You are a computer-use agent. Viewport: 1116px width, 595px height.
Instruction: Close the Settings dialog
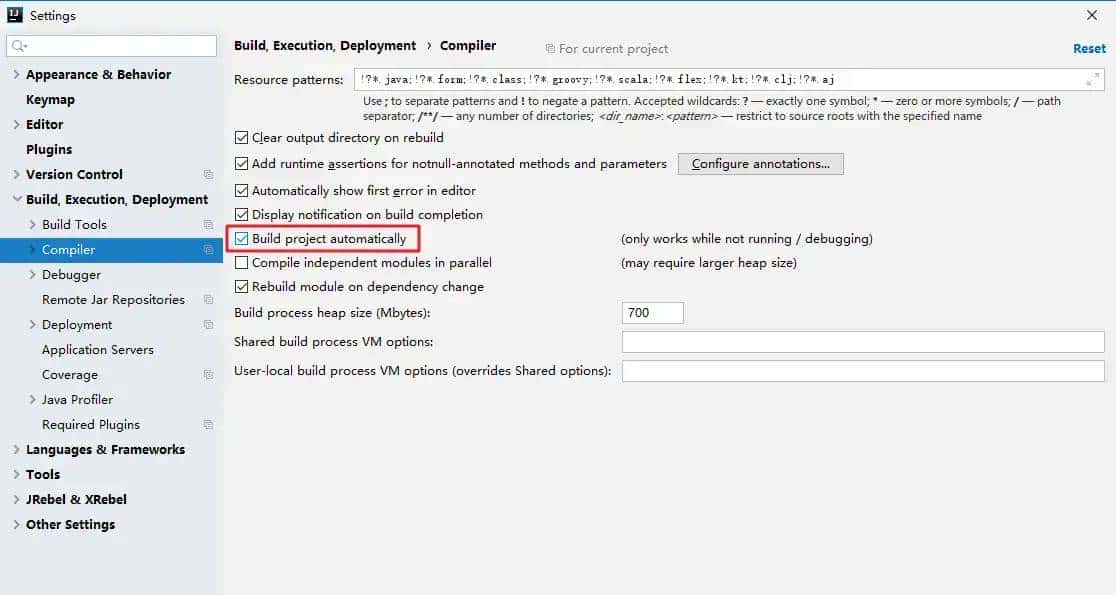pyautogui.click(x=1092, y=15)
